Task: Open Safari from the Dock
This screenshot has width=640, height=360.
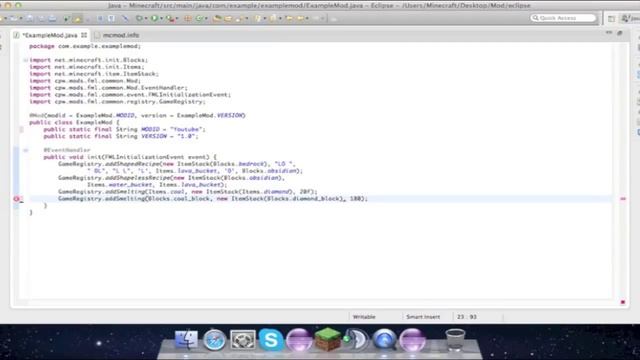Action: coord(214,340)
